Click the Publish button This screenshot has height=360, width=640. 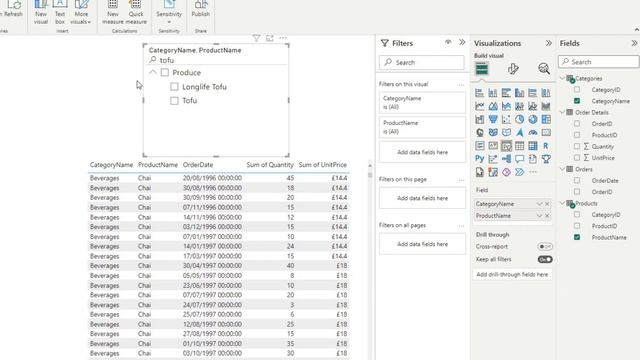point(200,10)
